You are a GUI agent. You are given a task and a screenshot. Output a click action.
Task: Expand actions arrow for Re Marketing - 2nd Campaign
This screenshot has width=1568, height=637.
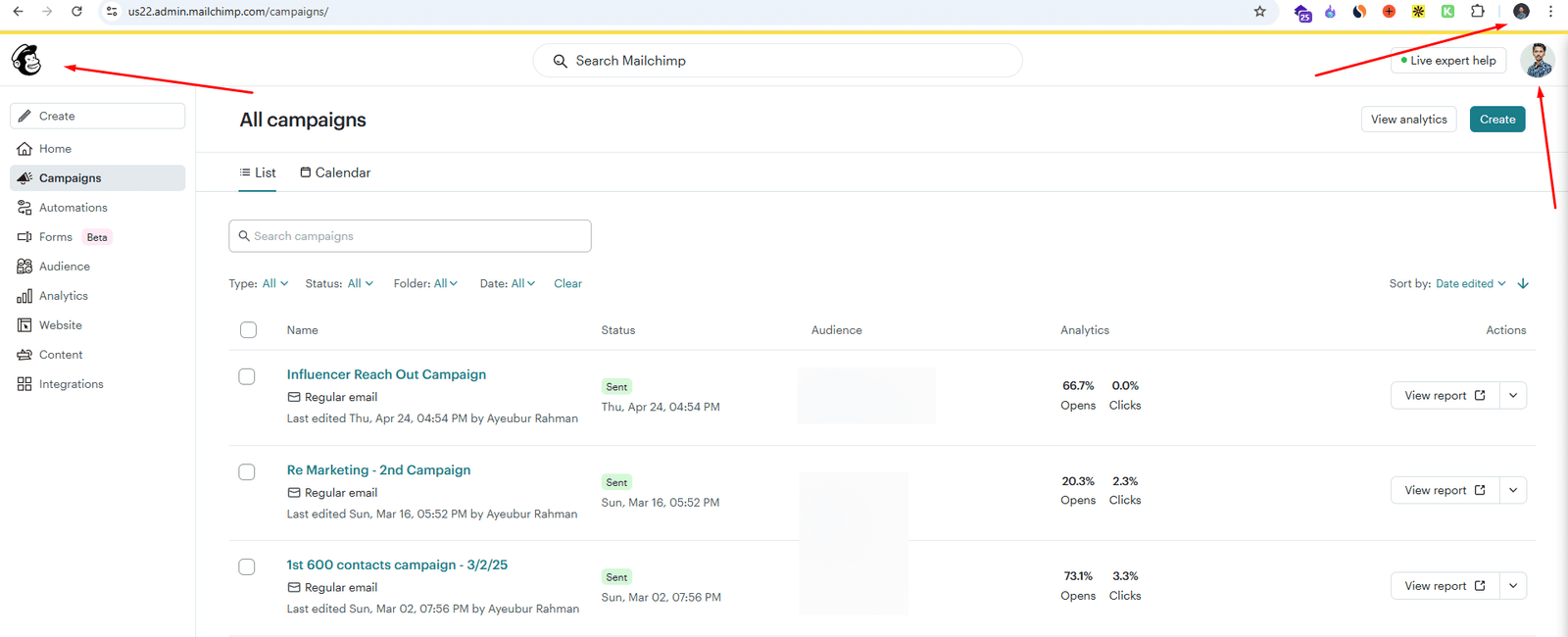pyautogui.click(x=1513, y=491)
